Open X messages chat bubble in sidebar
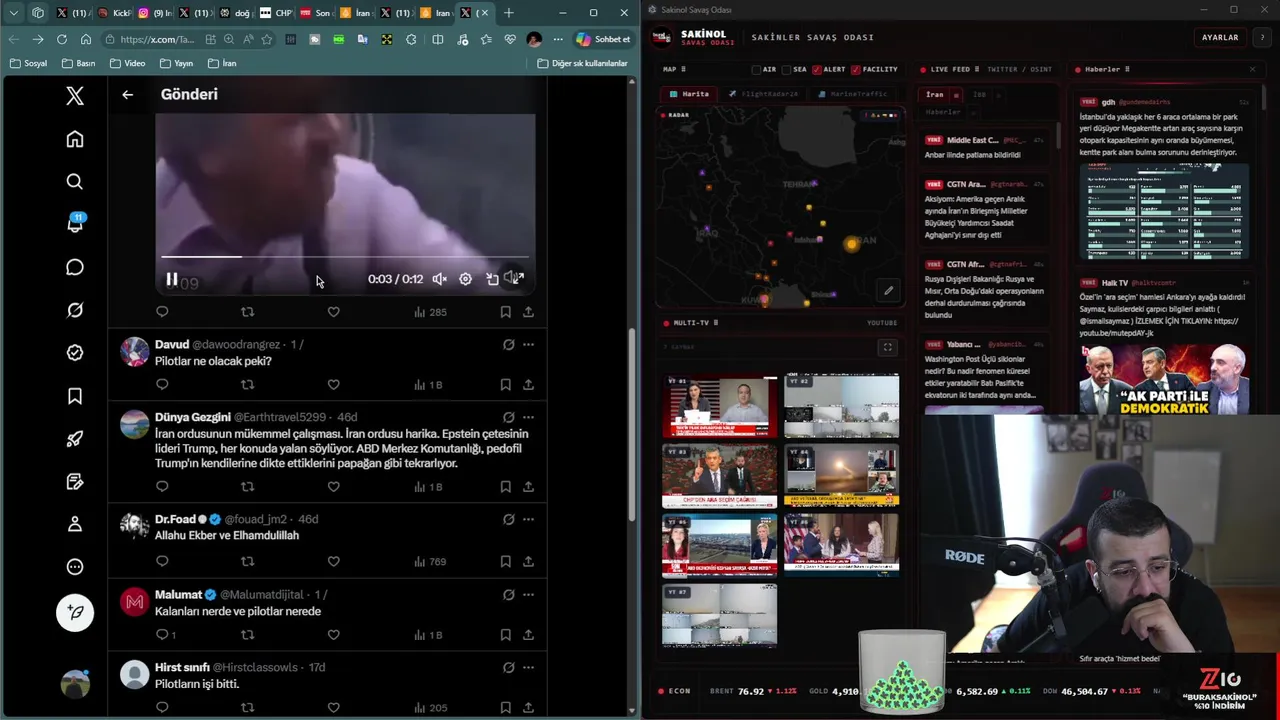This screenshot has height=720, width=1280. [x=75, y=267]
